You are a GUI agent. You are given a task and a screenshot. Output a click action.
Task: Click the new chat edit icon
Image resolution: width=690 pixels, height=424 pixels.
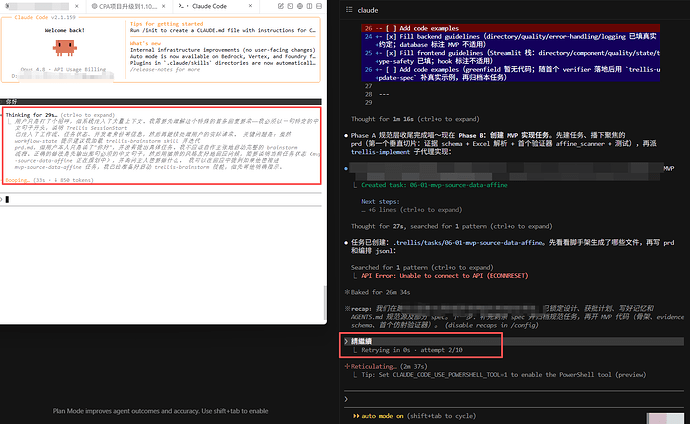click(281, 6)
